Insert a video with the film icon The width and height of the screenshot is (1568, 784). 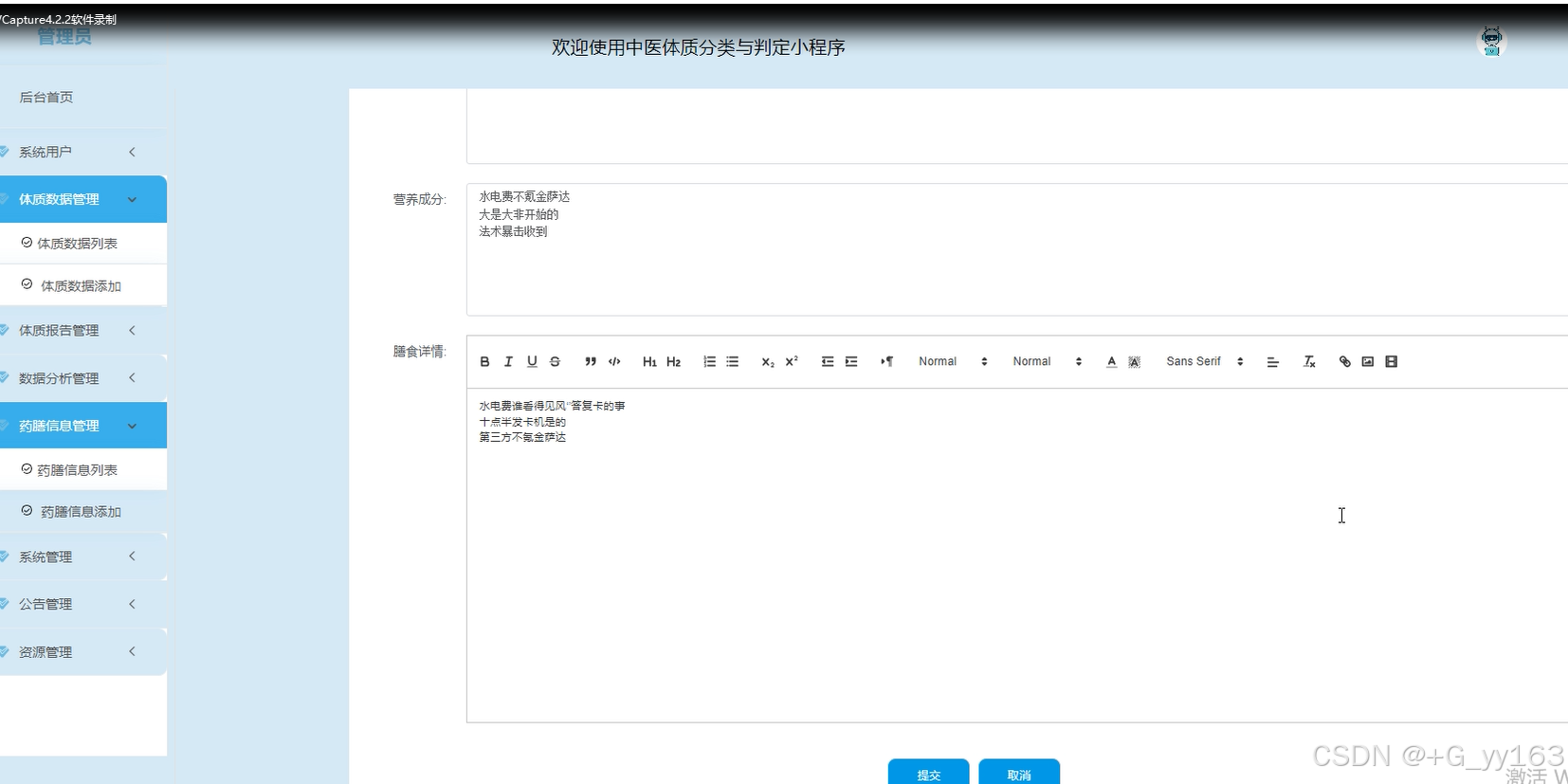[x=1392, y=361]
